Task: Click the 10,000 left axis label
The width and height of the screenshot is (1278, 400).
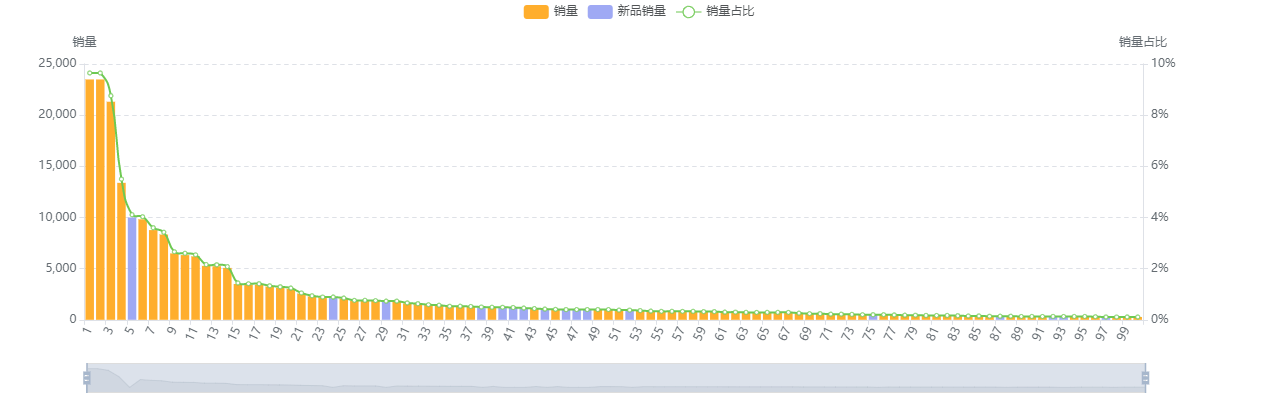Action: (x=59, y=217)
